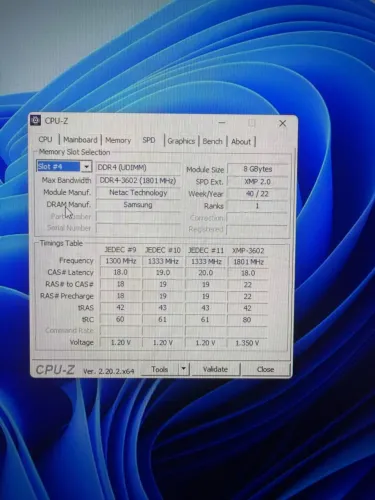Click the JEDEC #11 column header
This screenshot has height=500, width=375.
pos(206,250)
